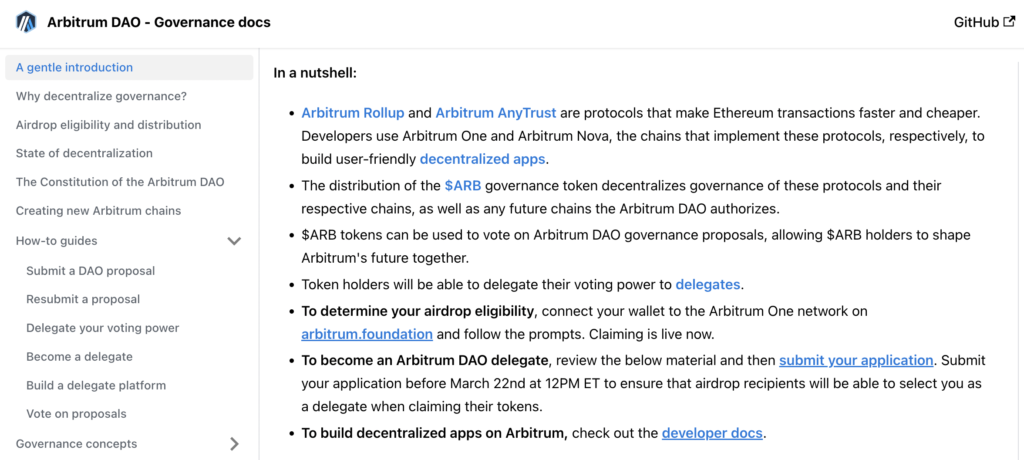Image resolution: width=1024 pixels, height=460 pixels.
Task: Expand the Governance concepts chevron
Action: (x=234, y=444)
